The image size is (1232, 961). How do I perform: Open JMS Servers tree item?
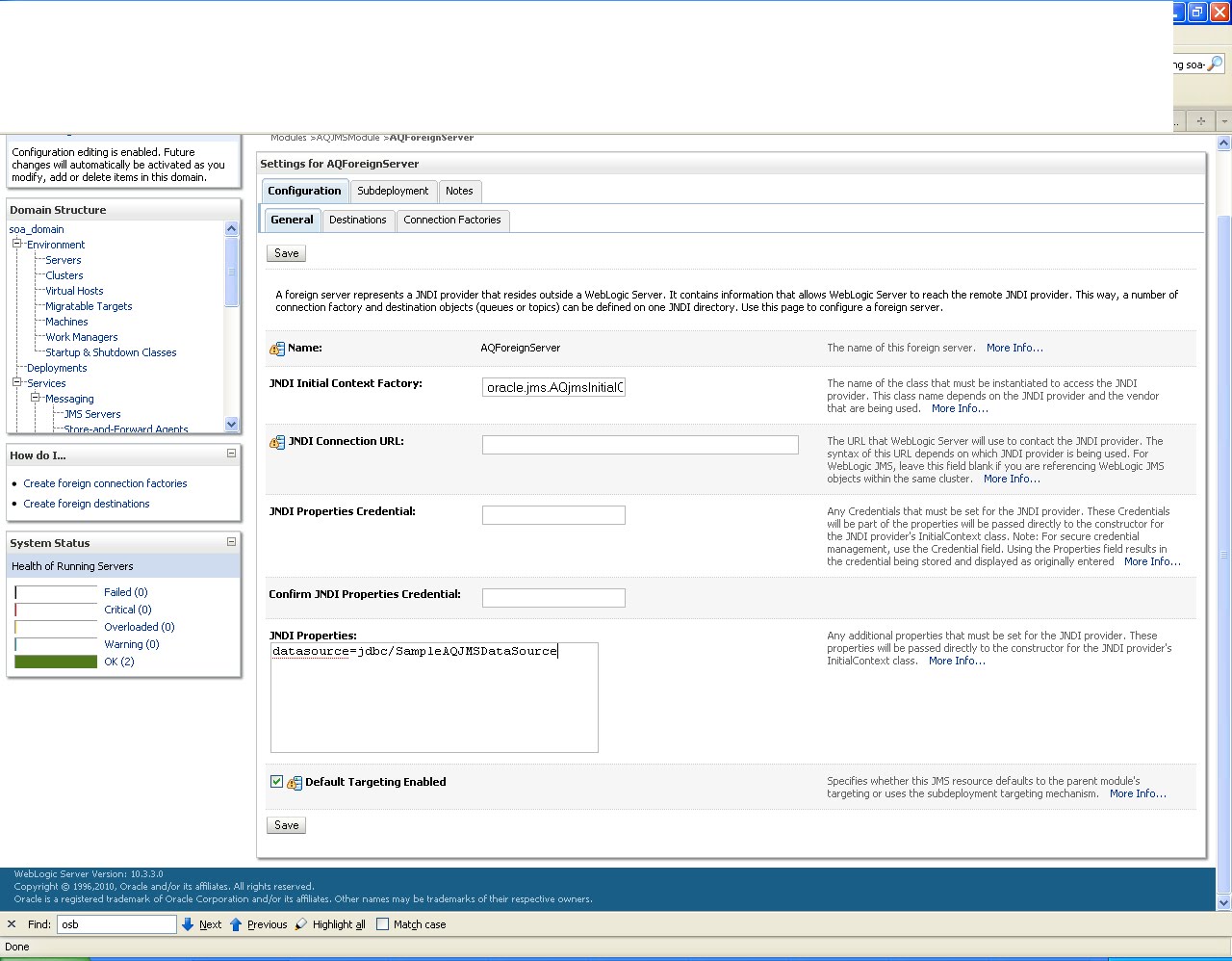coord(92,414)
